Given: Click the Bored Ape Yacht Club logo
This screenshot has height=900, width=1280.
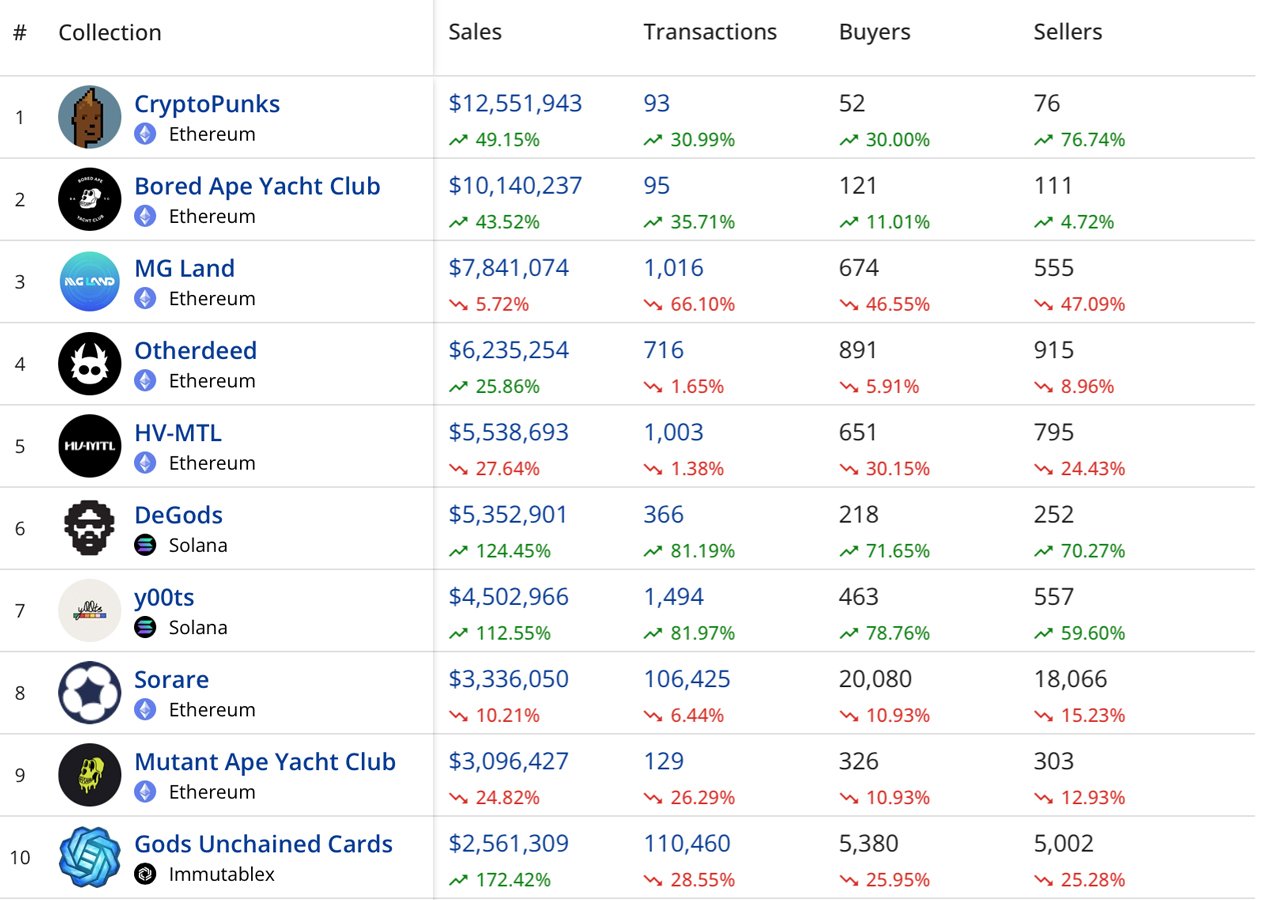Looking at the screenshot, I should [x=90, y=199].
